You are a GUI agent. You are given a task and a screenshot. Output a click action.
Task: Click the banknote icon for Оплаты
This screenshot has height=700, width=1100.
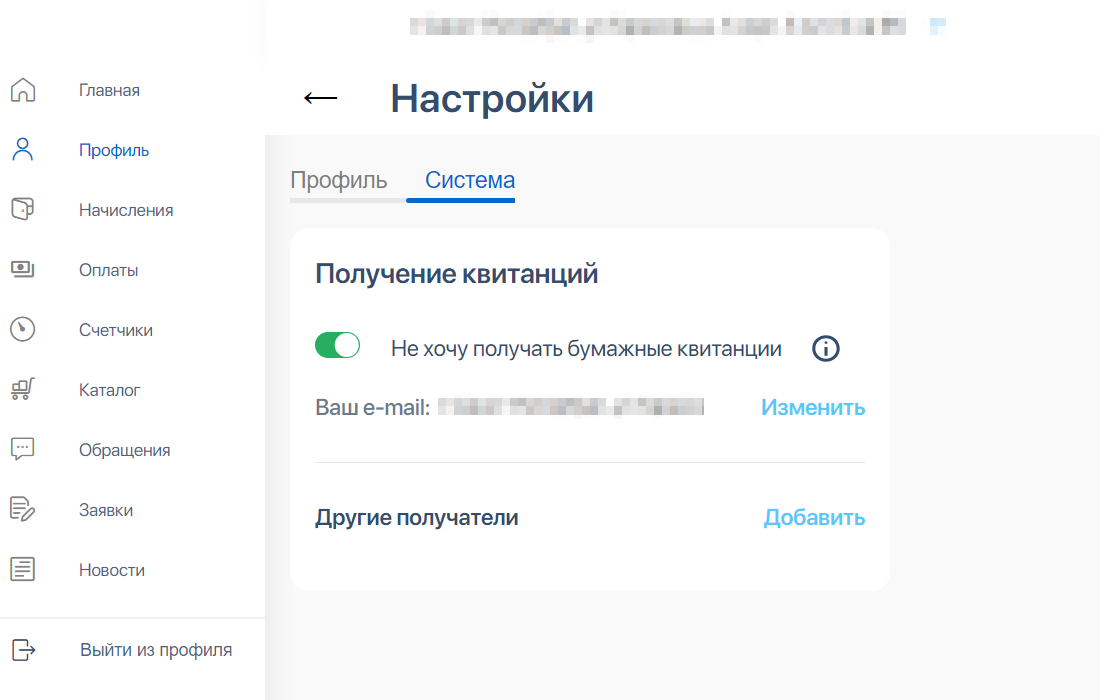point(22,270)
